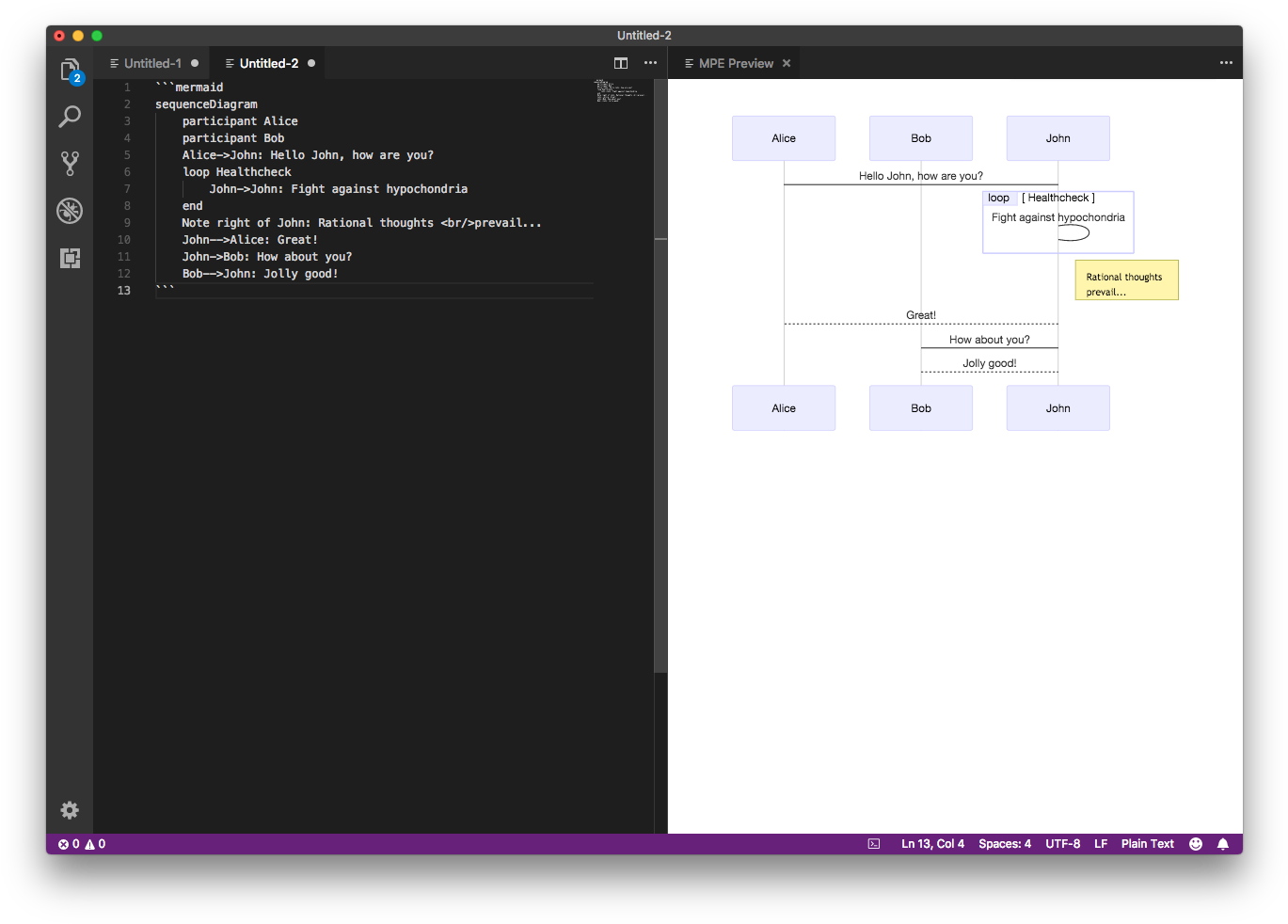This screenshot has height=924, width=1288.
Task: Open the Explorer view in the Activity Bar
Action: (x=70, y=69)
